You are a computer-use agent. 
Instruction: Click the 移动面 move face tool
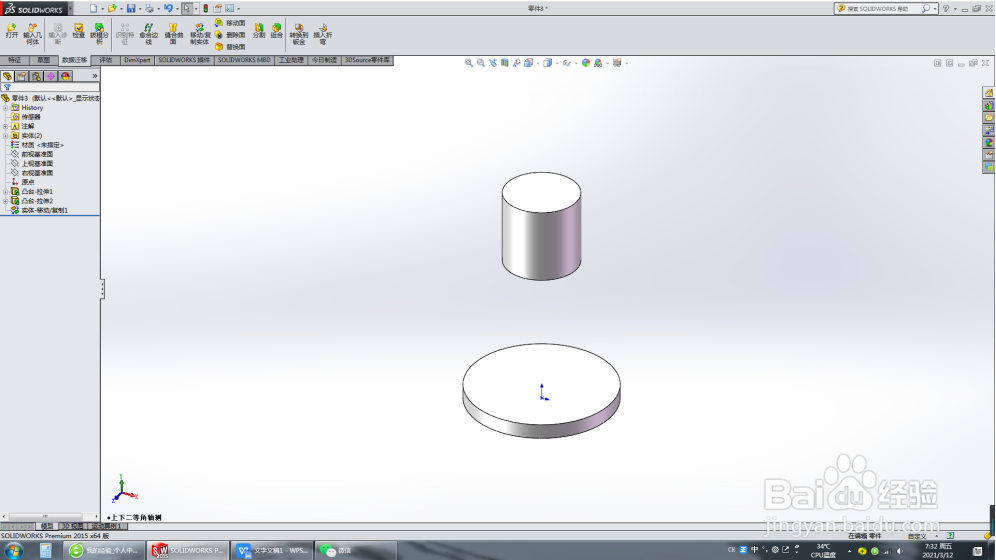click(x=230, y=23)
